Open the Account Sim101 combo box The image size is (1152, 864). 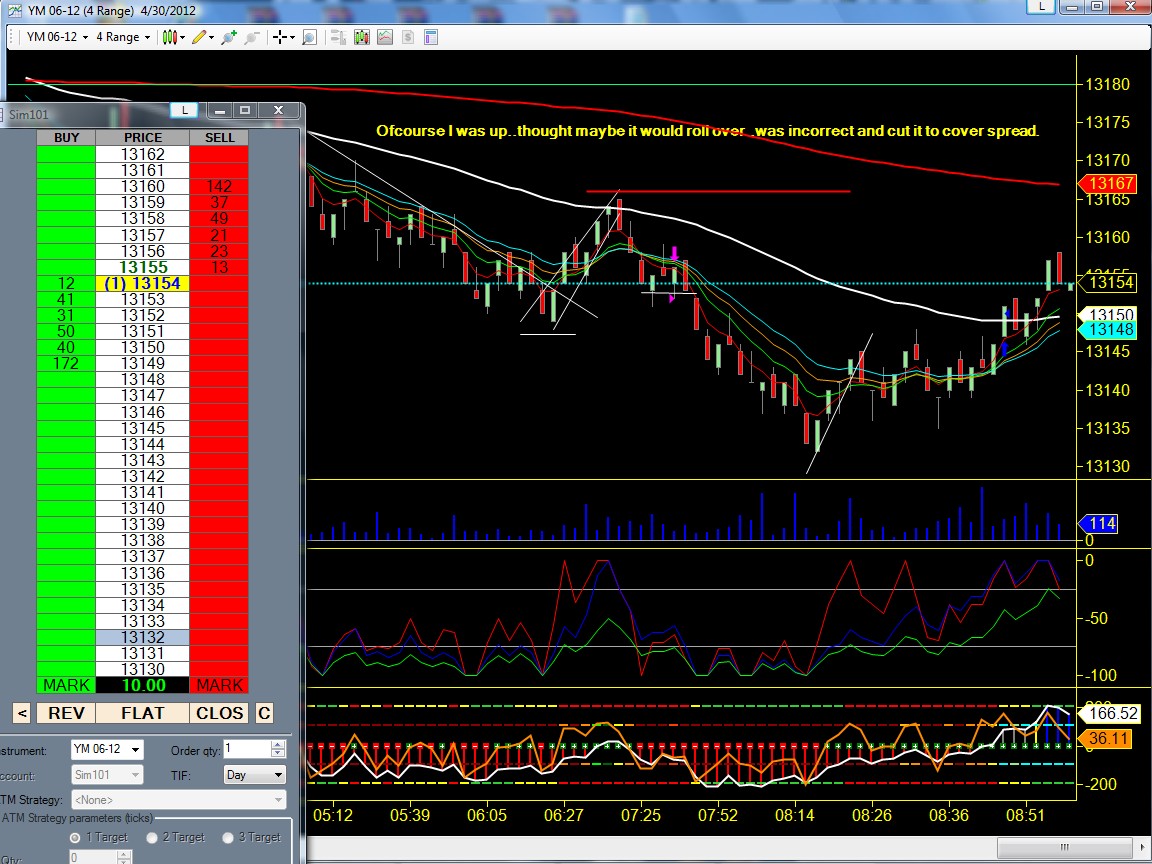tap(107, 774)
